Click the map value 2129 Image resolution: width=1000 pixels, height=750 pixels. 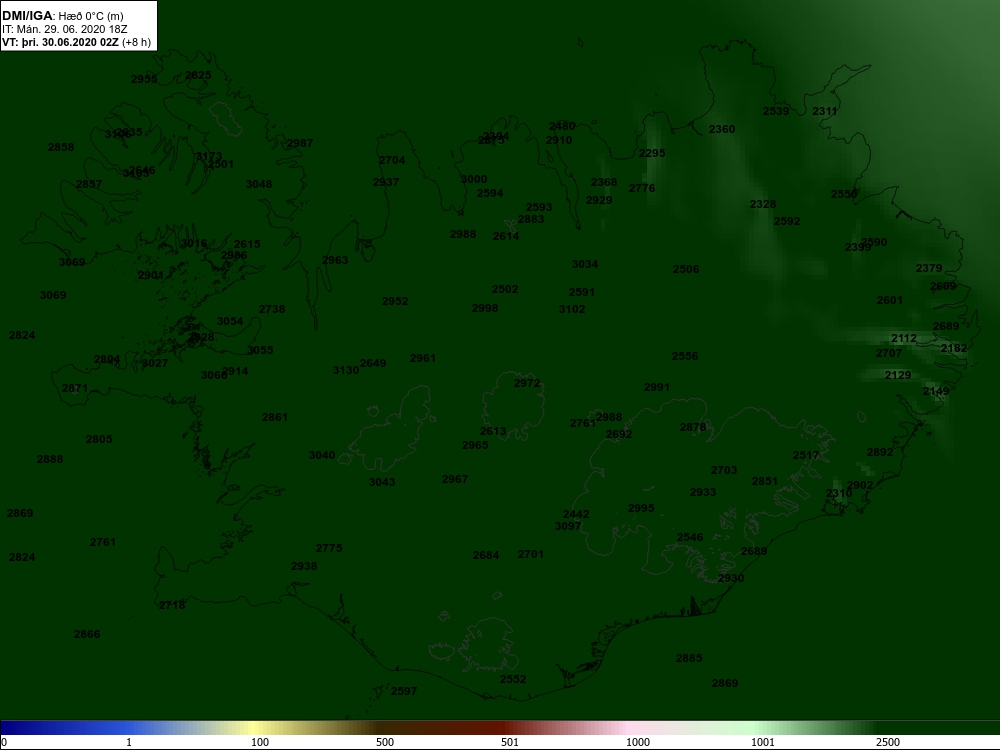point(898,376)
